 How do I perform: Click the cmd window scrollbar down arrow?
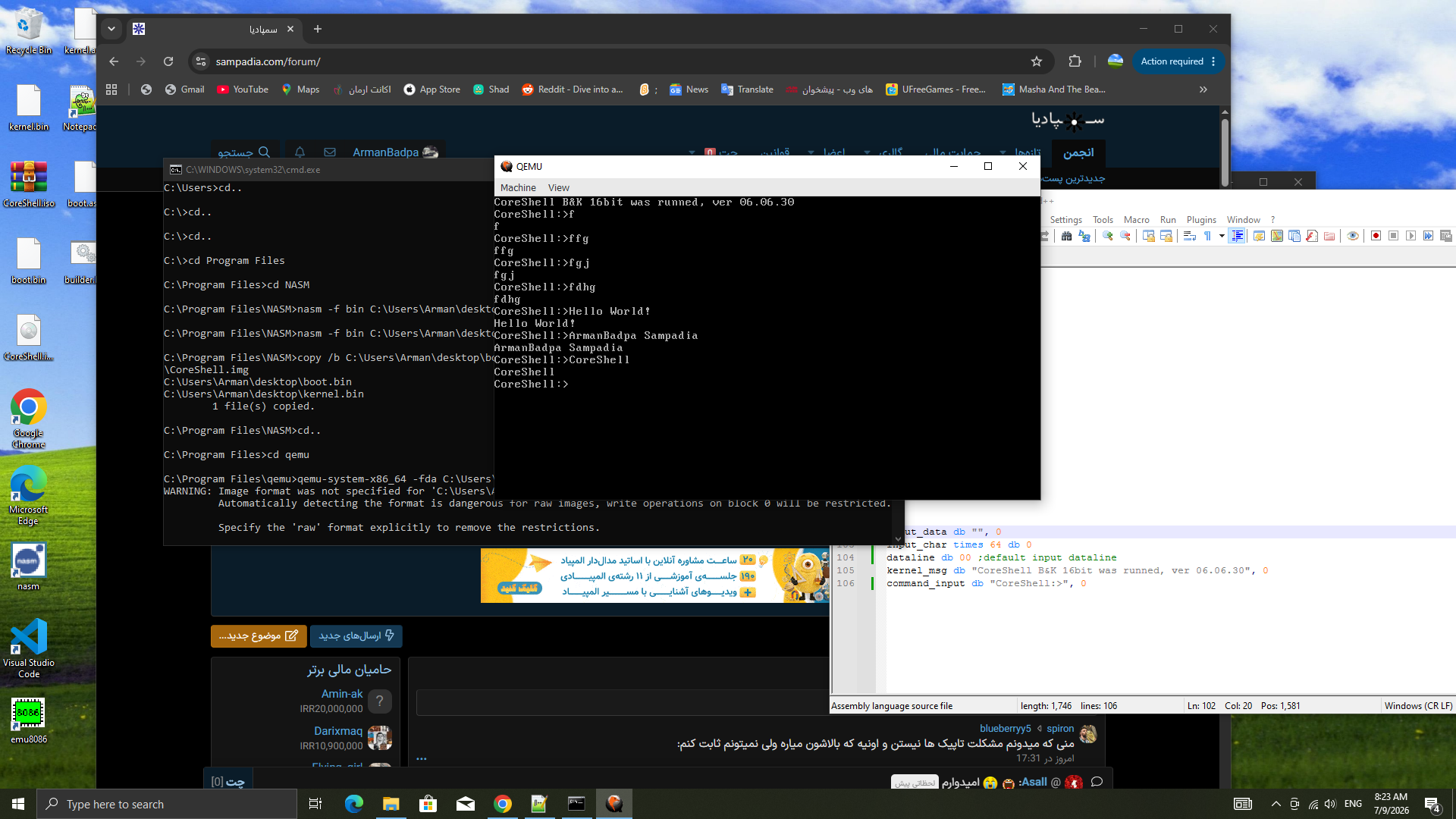click(x=899, y=539)
